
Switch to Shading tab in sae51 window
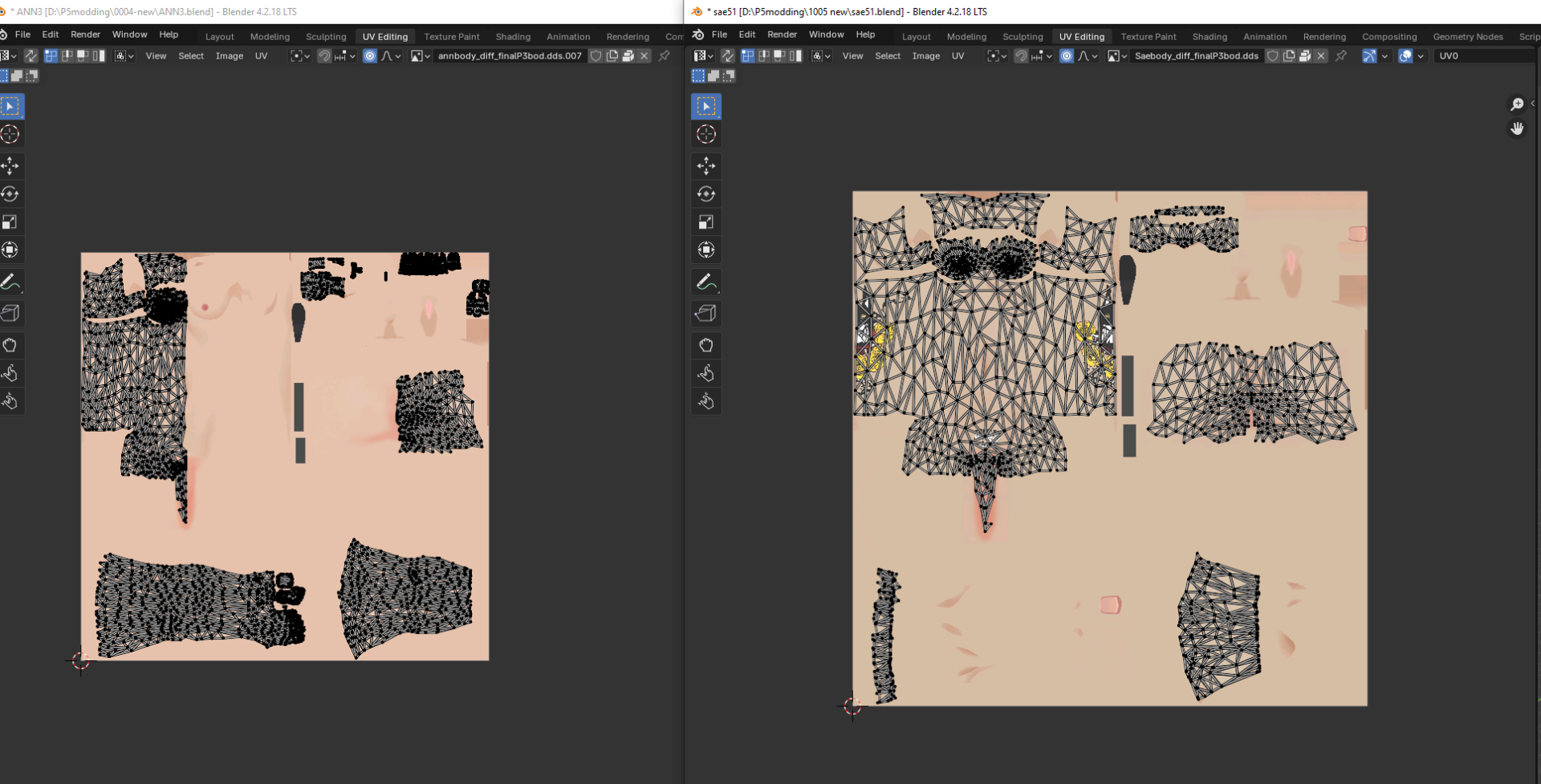pos(1210,37)
